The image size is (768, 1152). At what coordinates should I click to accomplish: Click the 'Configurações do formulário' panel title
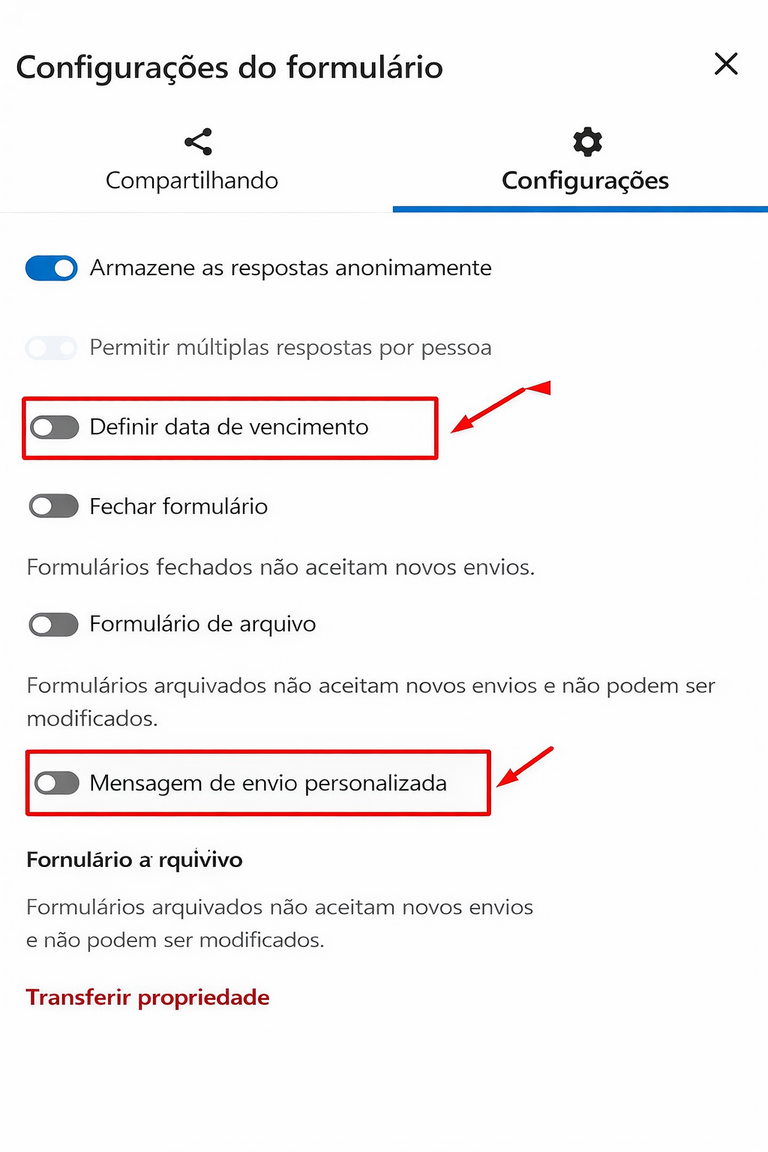click(229, 67)
